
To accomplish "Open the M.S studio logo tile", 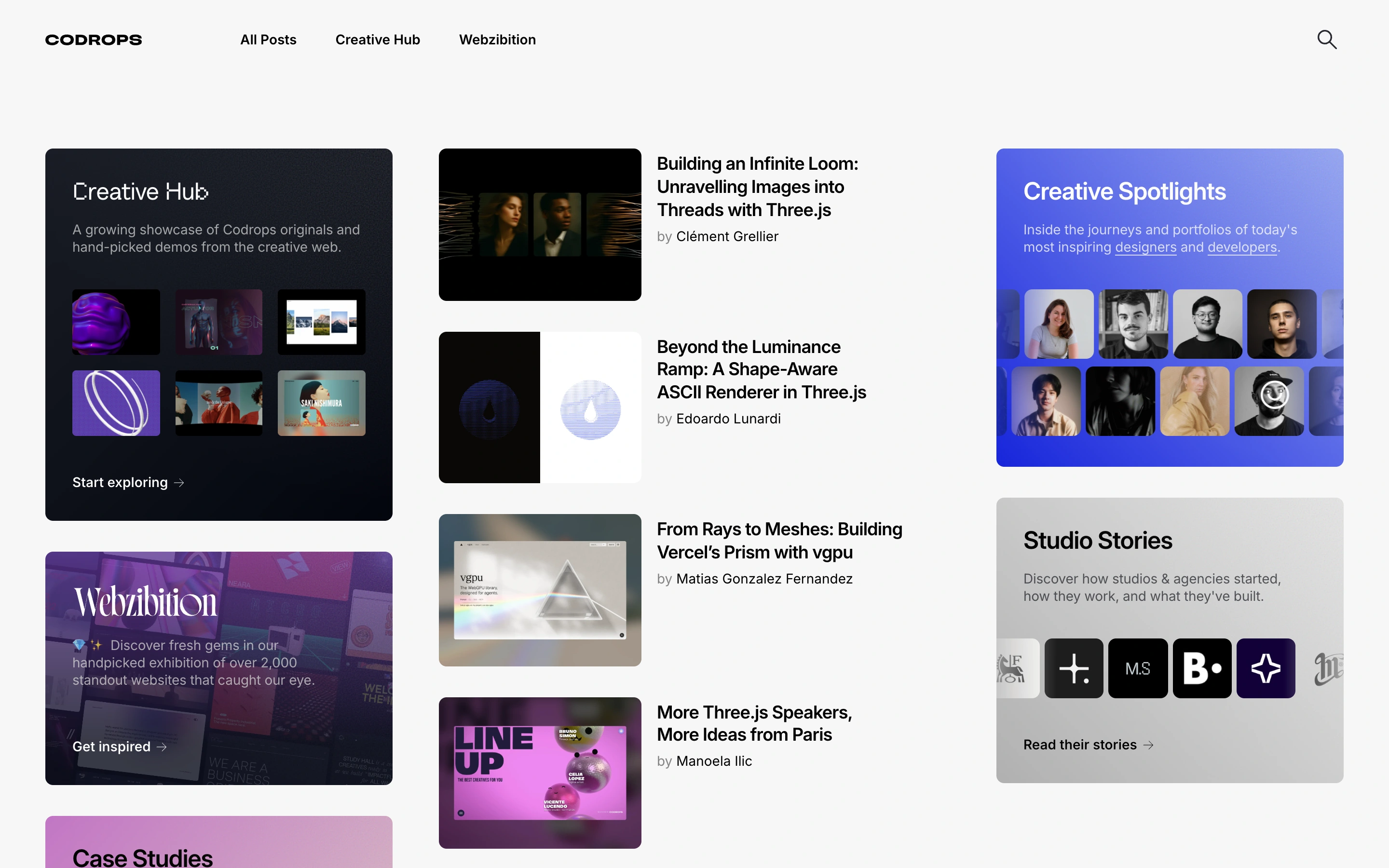I will tap(1138, 668).
